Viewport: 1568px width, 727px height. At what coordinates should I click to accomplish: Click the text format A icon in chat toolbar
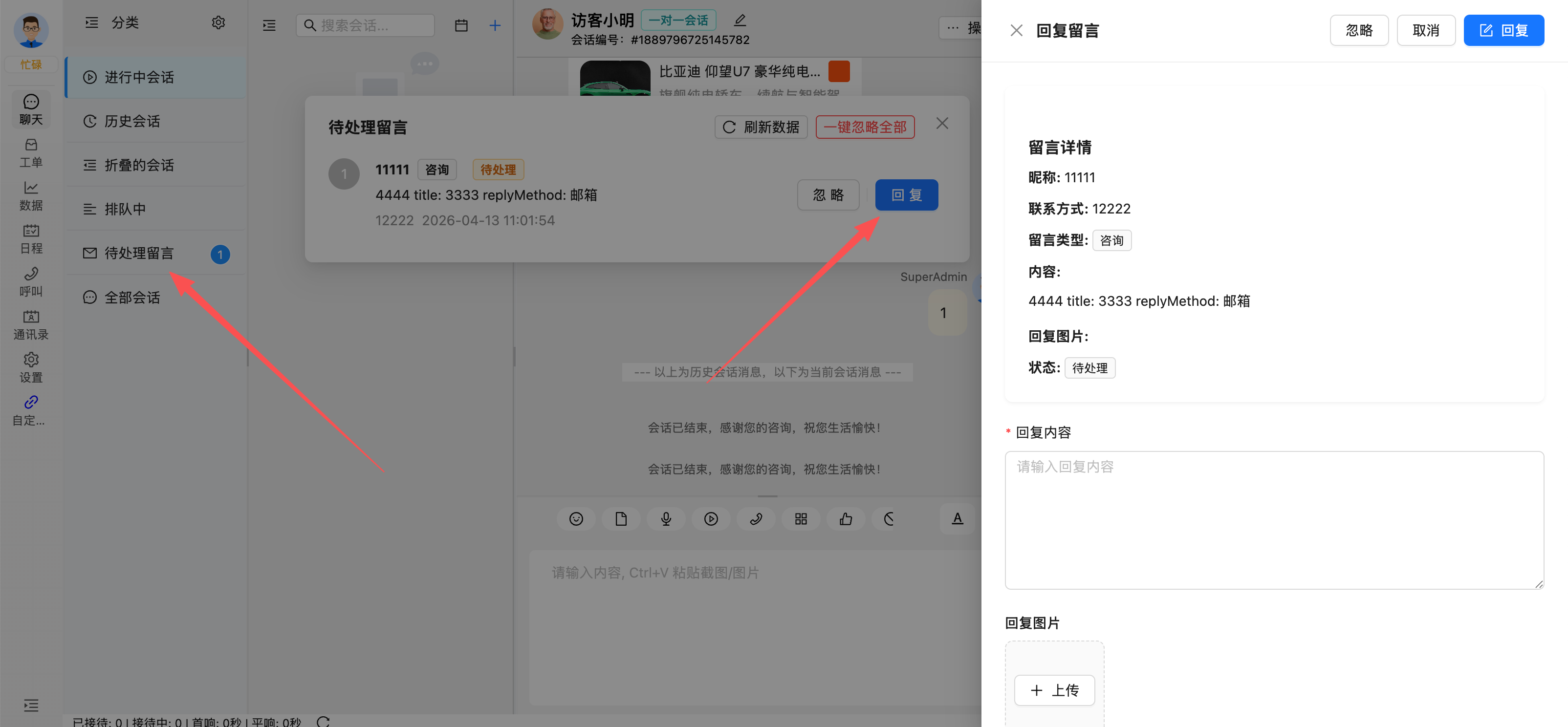[958, 519]
